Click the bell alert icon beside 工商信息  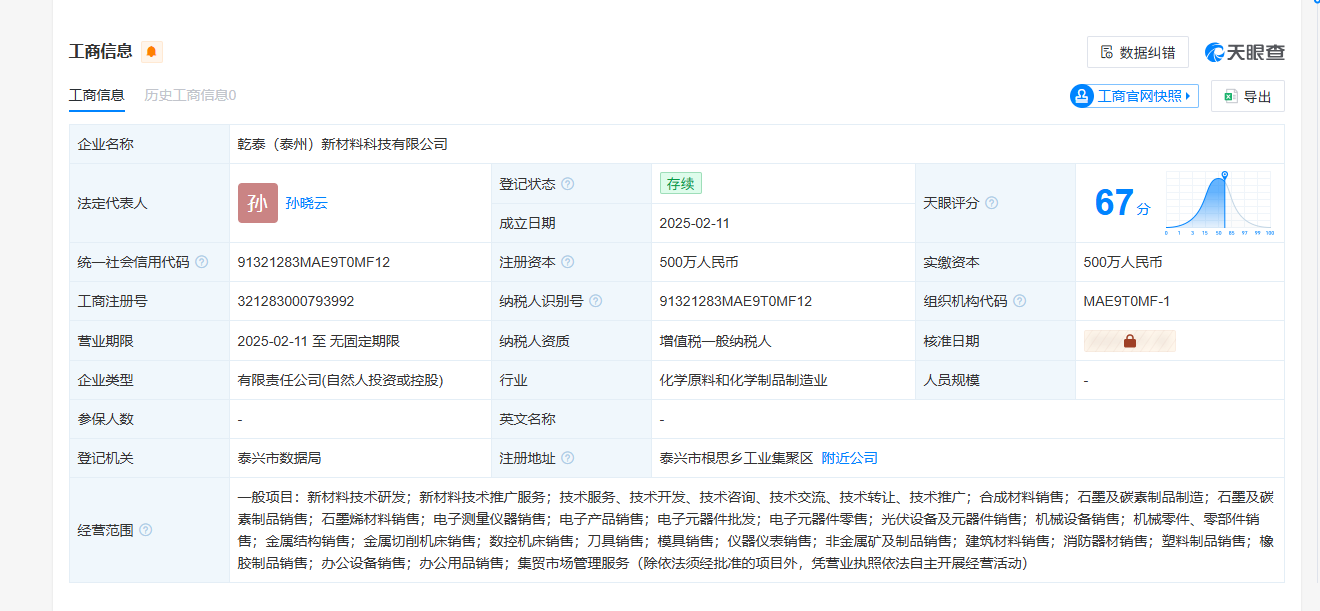151,52
